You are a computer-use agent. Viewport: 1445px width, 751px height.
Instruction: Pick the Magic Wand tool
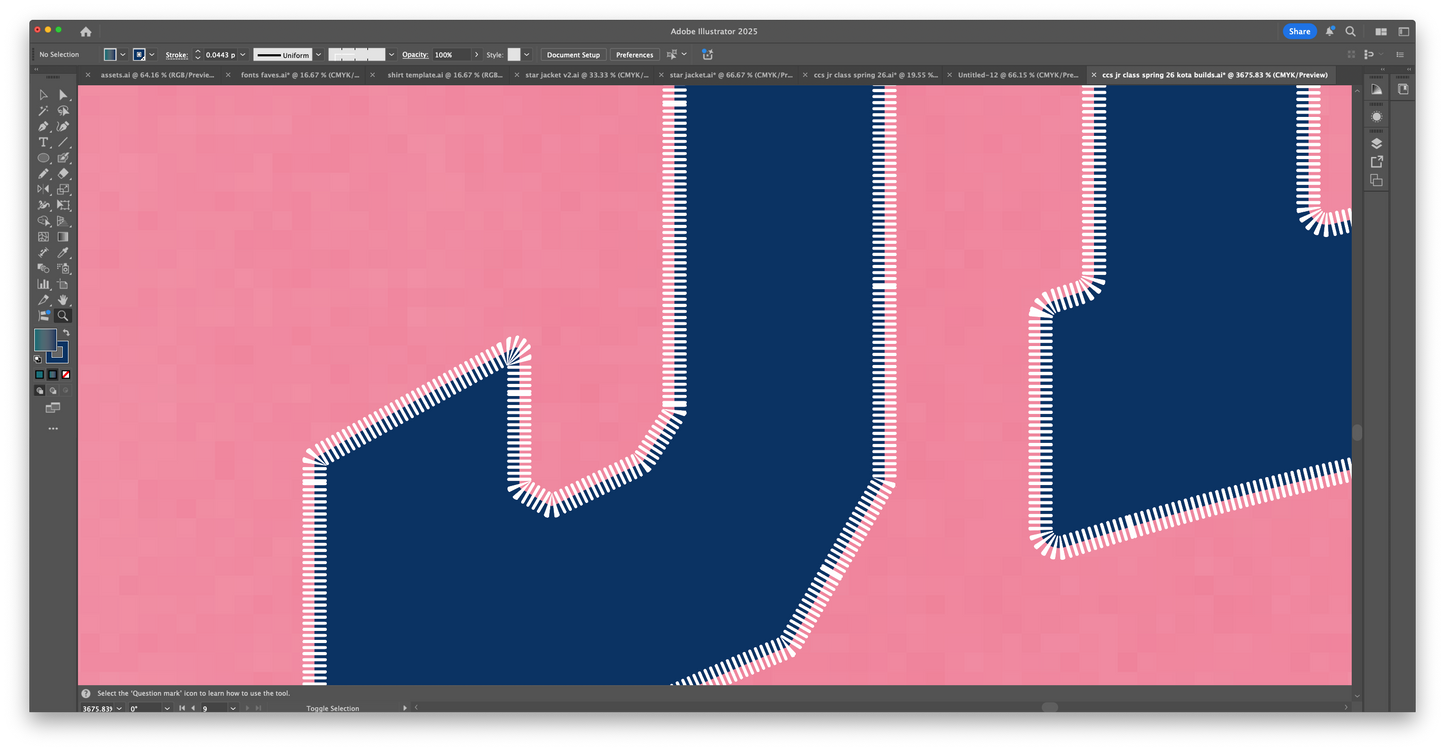(x=43, y=111)
